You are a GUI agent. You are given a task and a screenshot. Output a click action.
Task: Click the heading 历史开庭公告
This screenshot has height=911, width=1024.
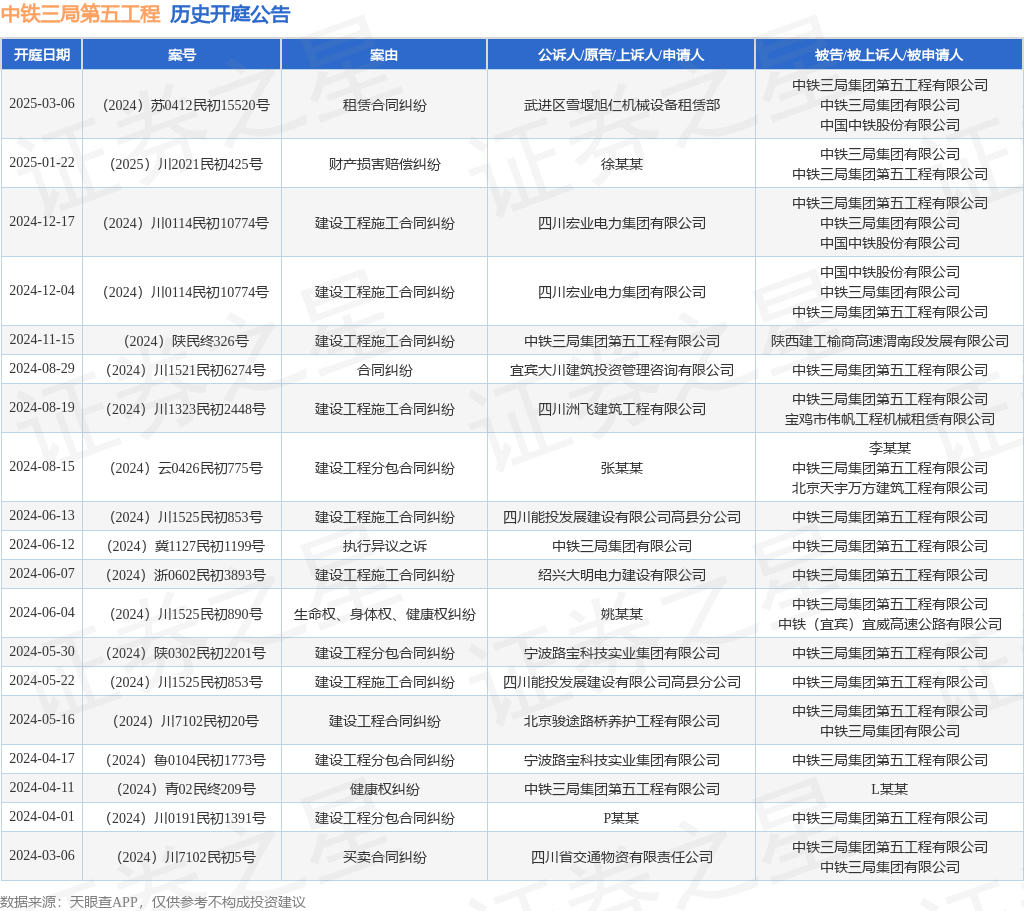coord(230,14)
